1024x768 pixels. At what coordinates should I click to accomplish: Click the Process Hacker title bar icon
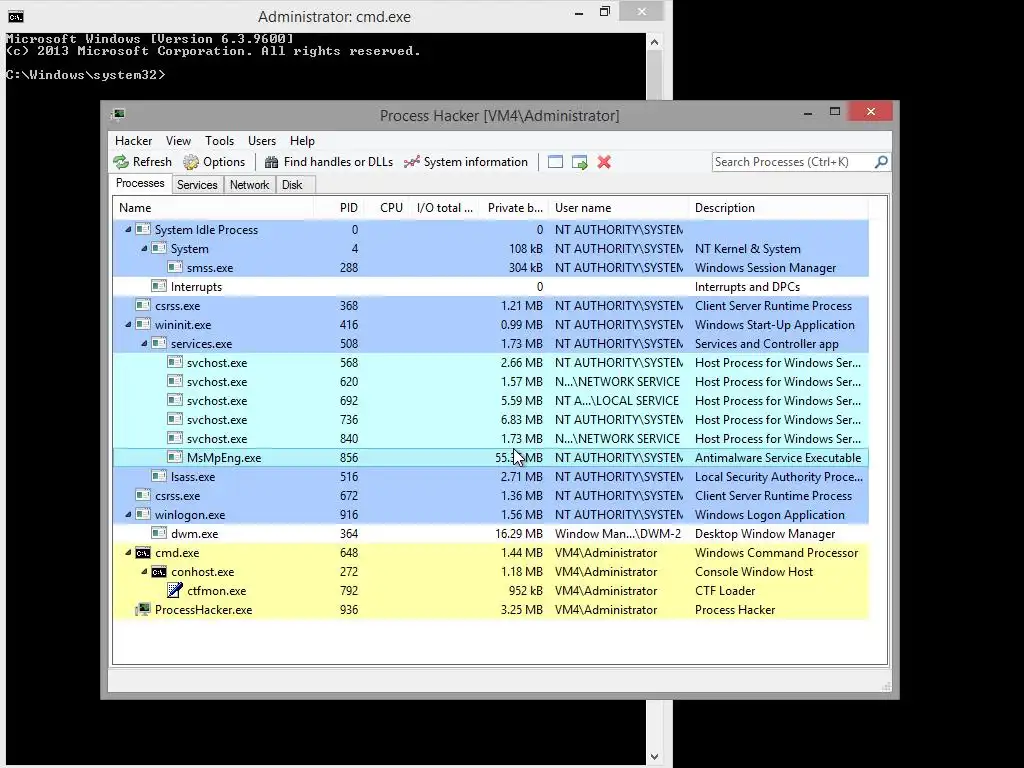coord(118,115)
